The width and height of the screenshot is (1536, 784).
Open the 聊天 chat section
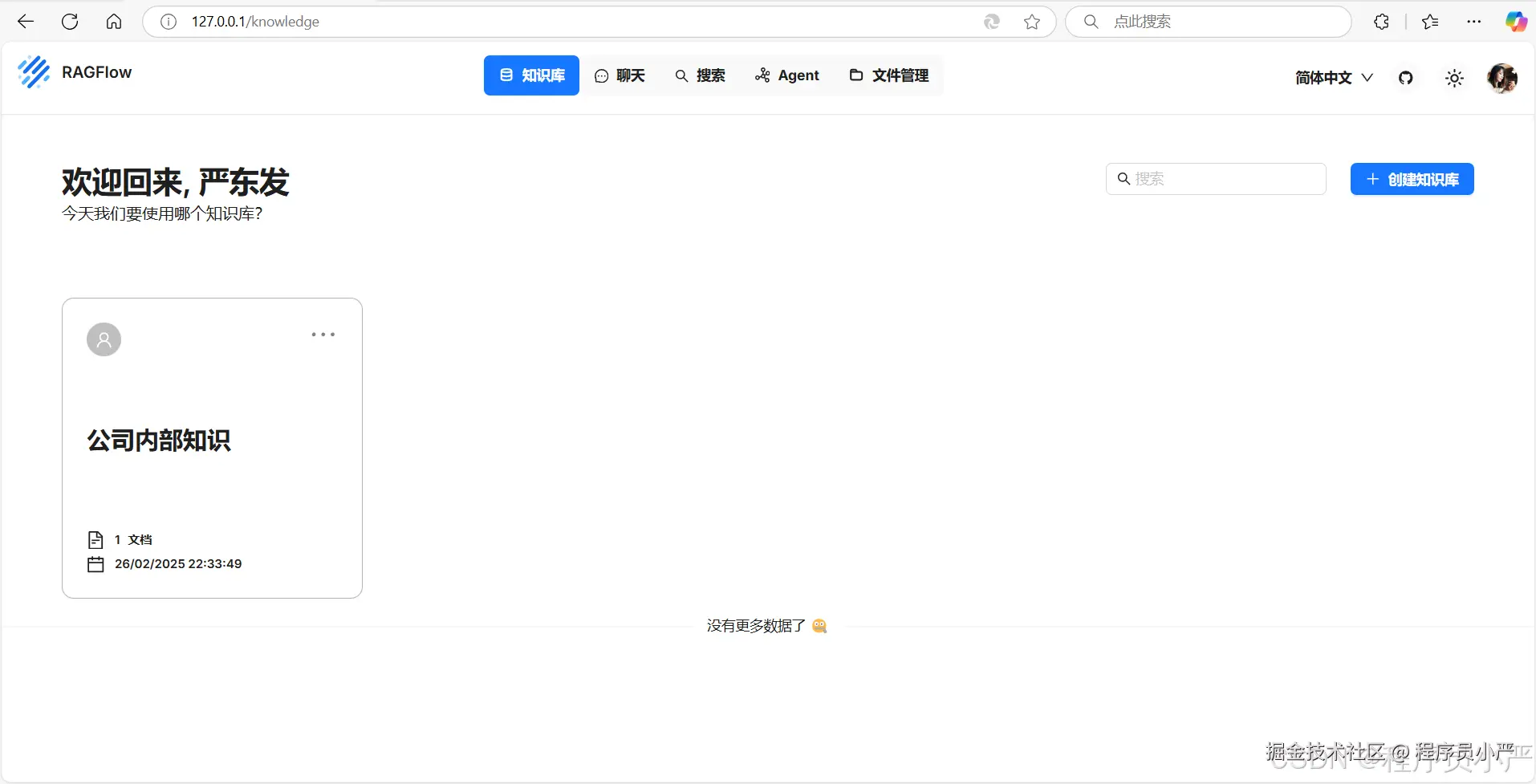(621, 75)
